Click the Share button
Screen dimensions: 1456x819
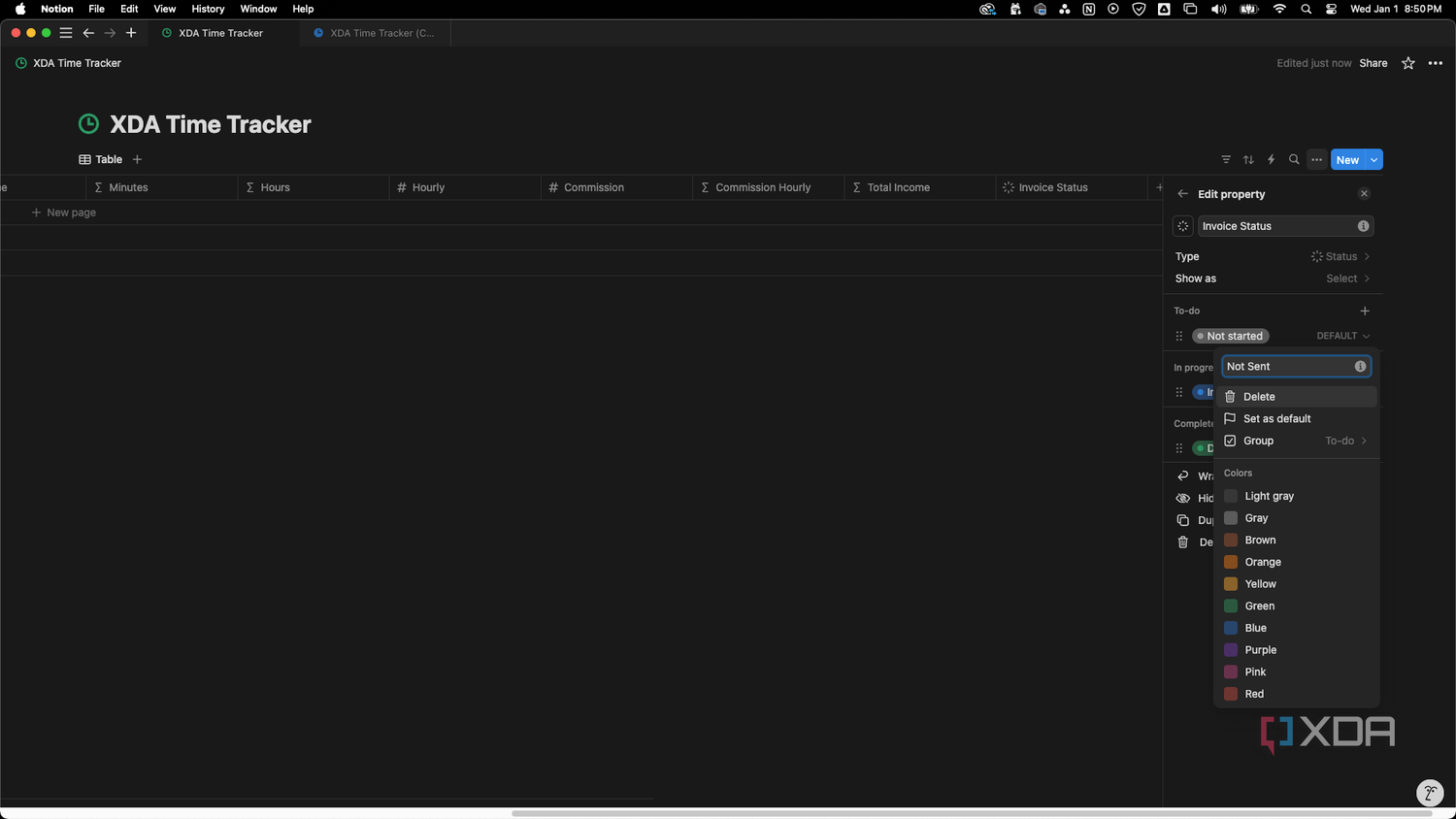pyautogui.click(x=1373, y=63)
